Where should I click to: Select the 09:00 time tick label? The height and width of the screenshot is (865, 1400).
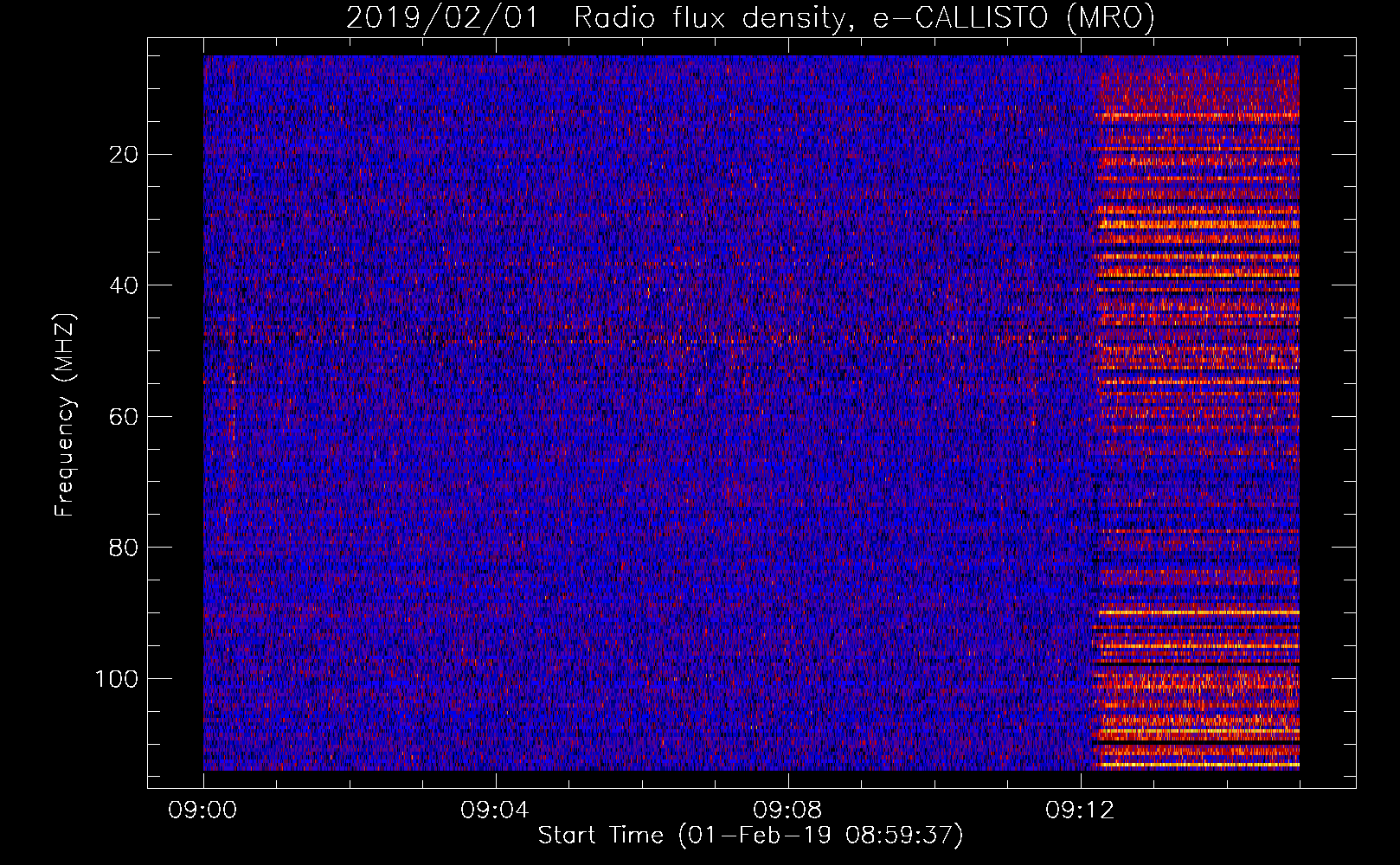coord(203,811)
